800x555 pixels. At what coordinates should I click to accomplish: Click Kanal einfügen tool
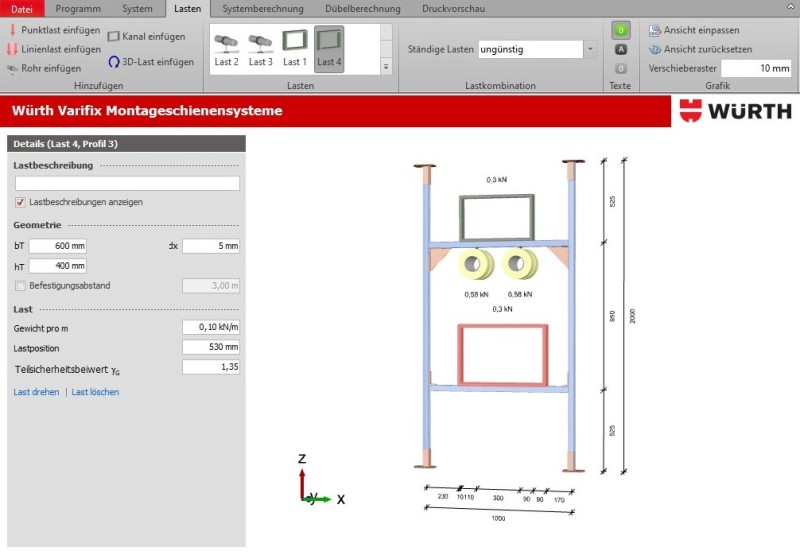coord(146,37)
